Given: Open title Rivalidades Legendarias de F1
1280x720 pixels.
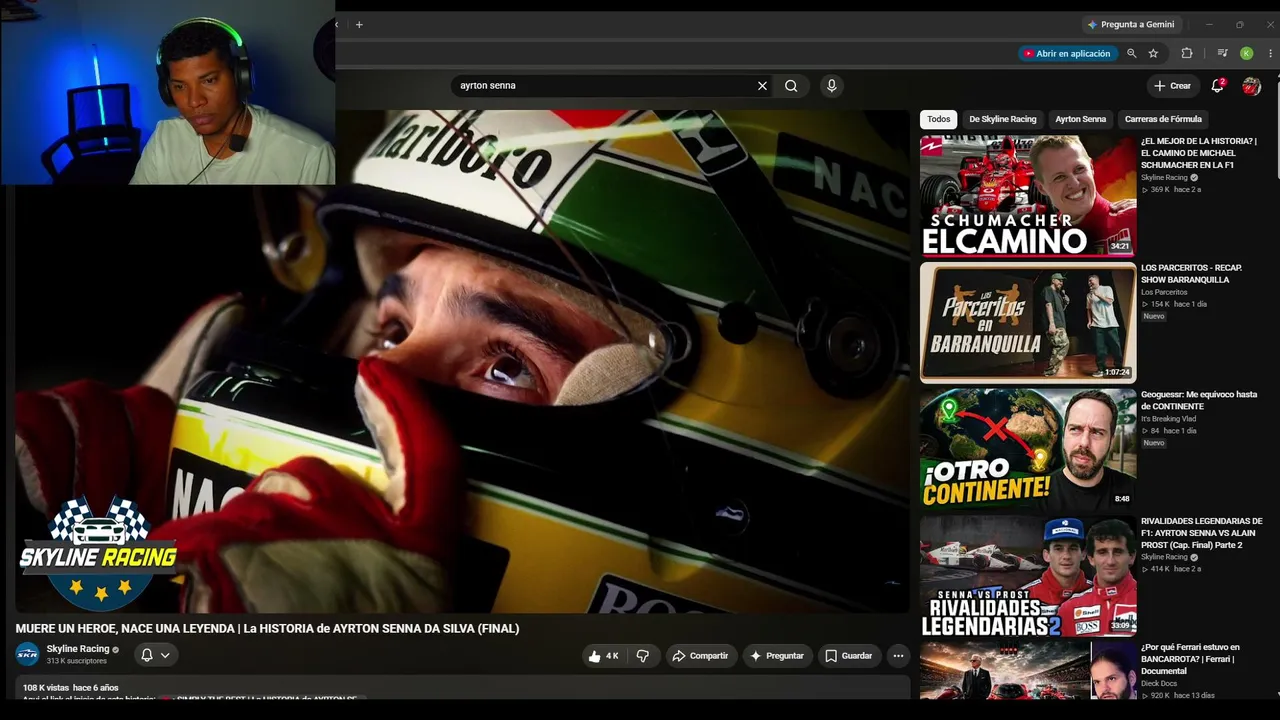Looking at the screenshot, I should pyautogui.click(x=1201, y=533).
